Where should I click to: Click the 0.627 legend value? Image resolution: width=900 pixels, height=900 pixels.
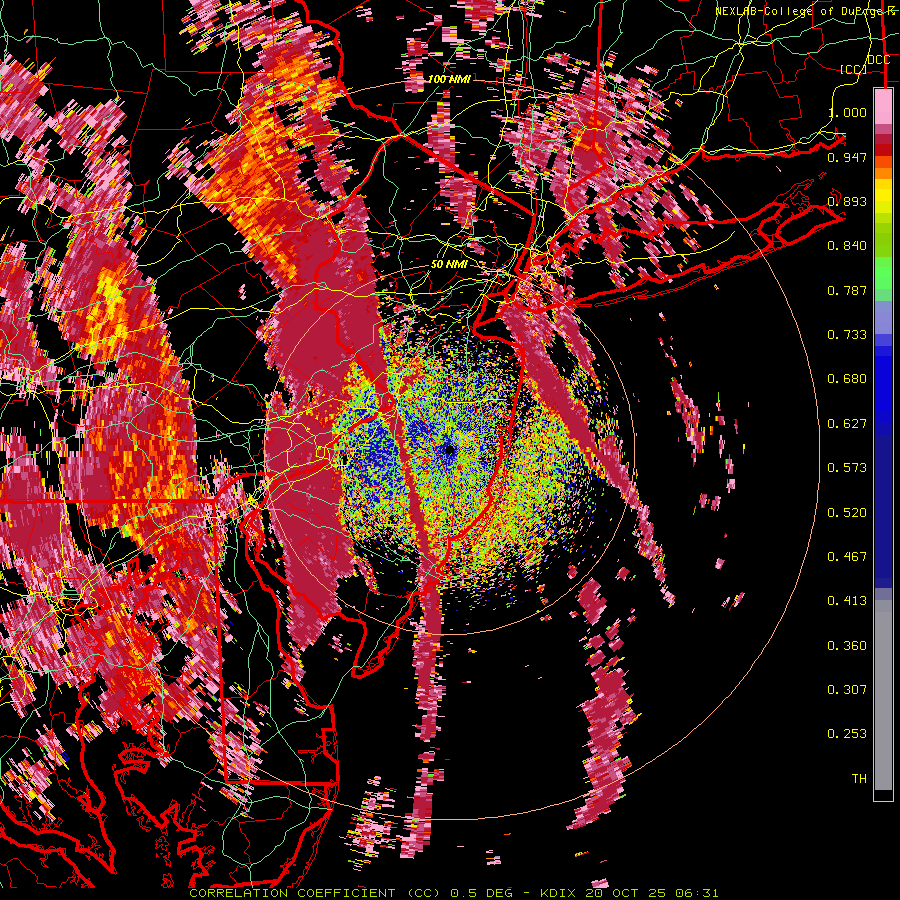[847, 424]
